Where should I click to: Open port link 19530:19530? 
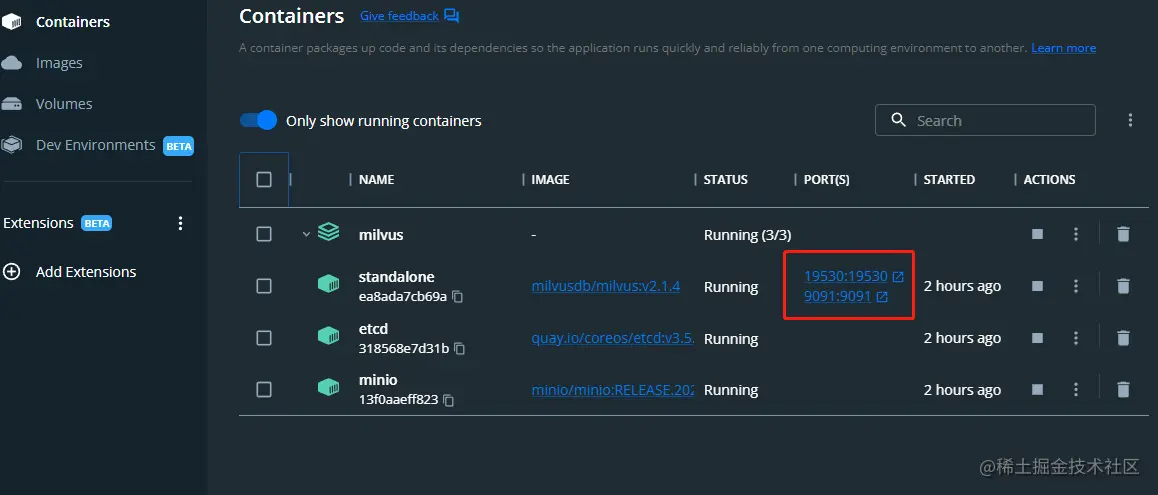tap(846, 276)
